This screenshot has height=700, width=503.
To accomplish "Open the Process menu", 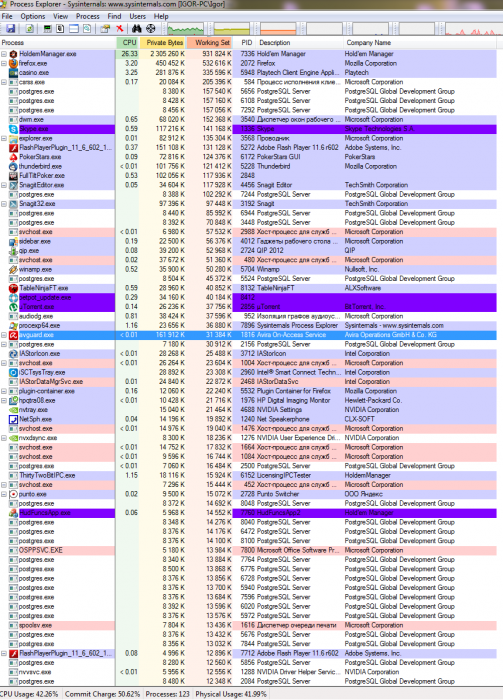I will tap(87, 17).
